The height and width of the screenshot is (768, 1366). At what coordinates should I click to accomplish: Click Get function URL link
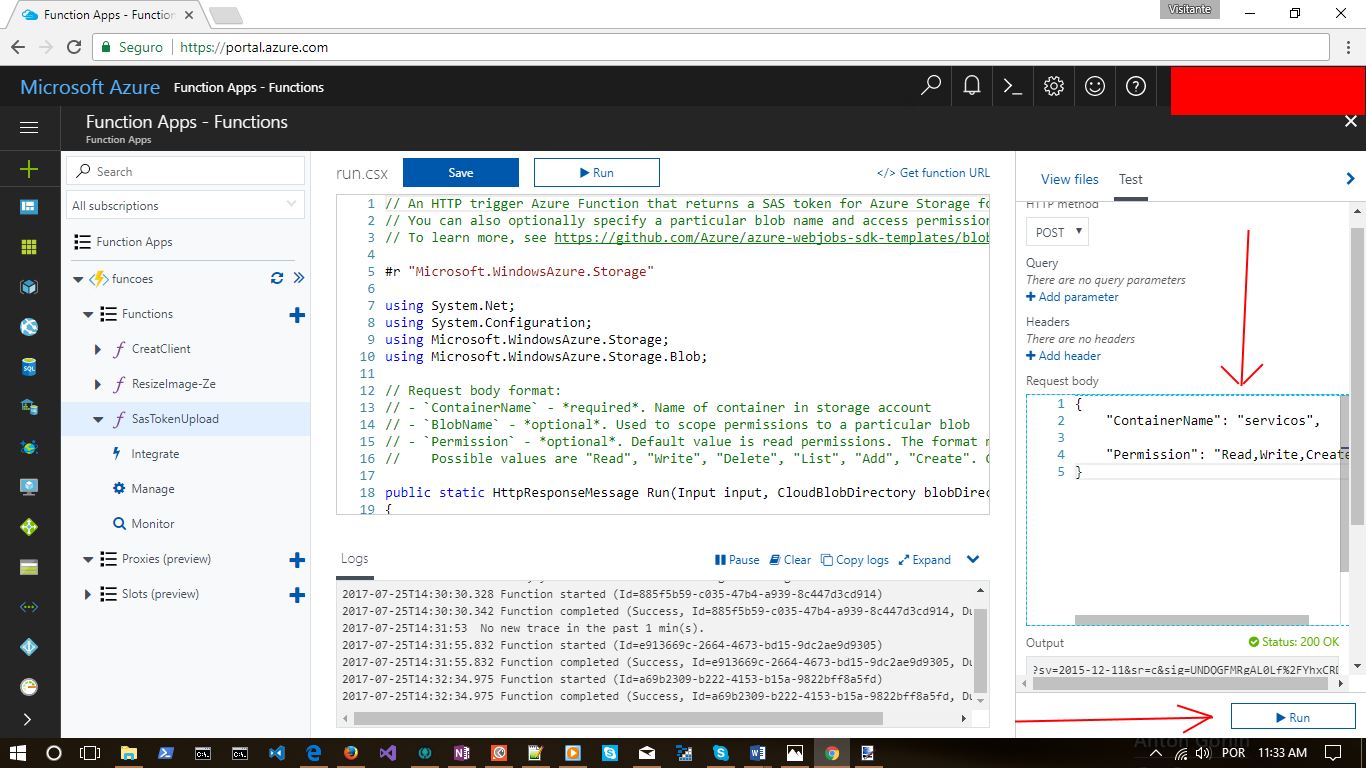[933, 173]
